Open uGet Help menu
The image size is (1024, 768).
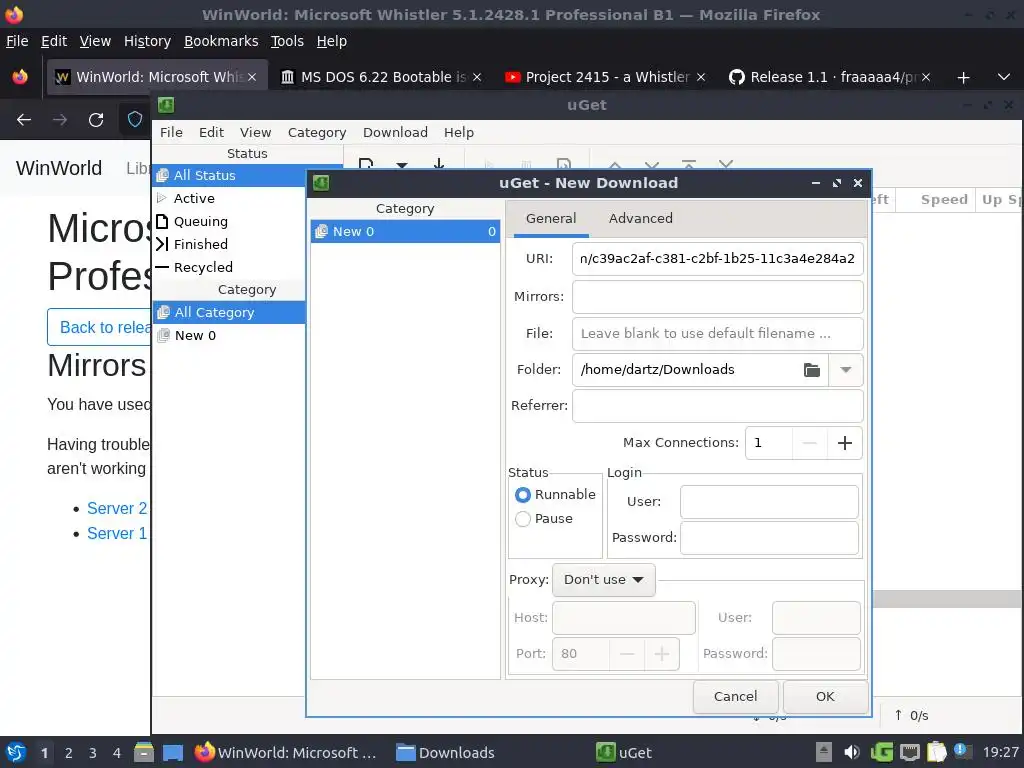point(458,132)
